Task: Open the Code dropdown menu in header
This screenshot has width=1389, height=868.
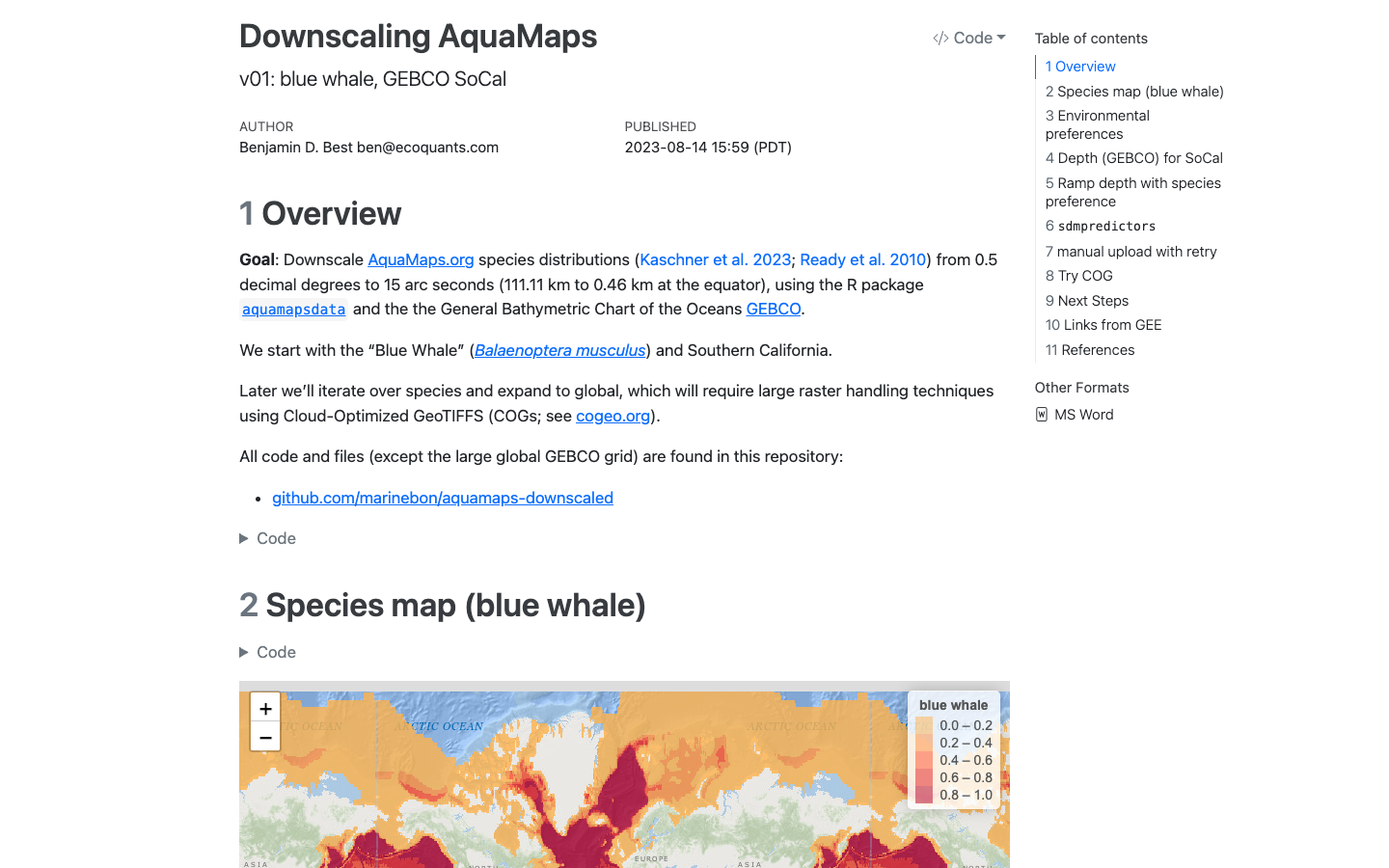Action: coord(969,38)
